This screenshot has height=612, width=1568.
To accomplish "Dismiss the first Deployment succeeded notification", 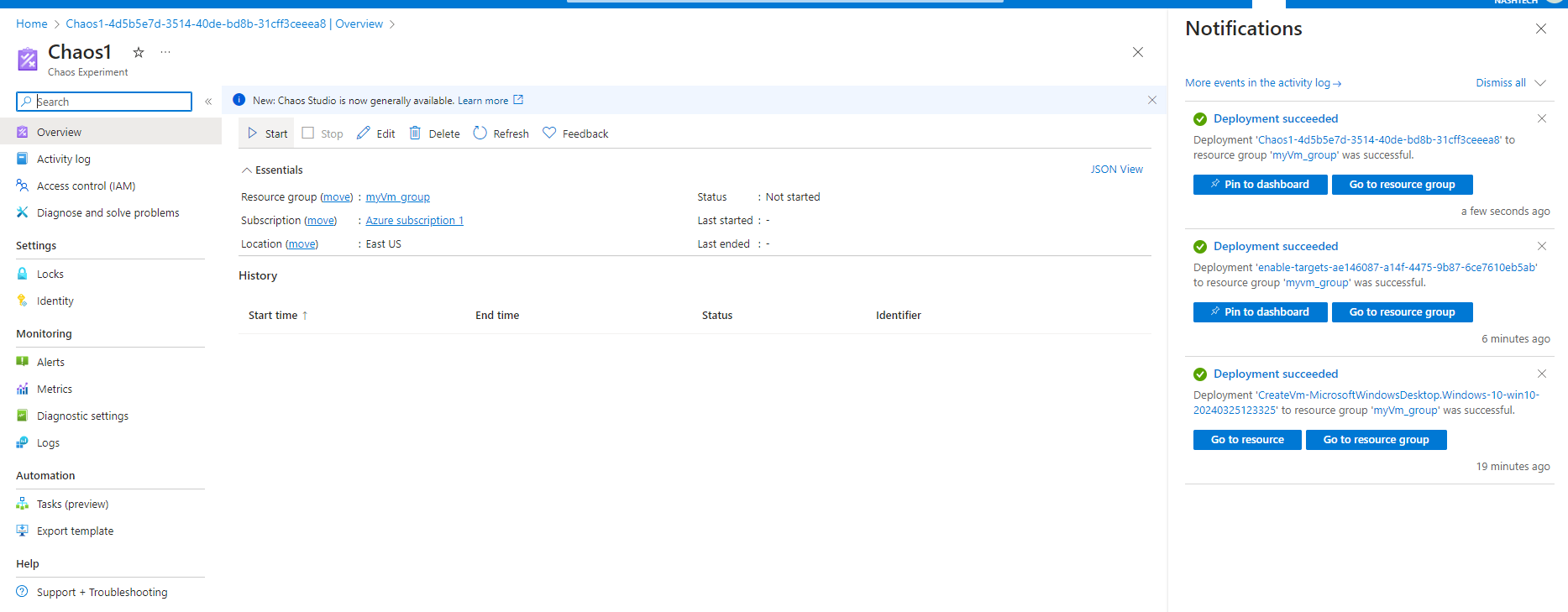I will [x=1541, y=118].
